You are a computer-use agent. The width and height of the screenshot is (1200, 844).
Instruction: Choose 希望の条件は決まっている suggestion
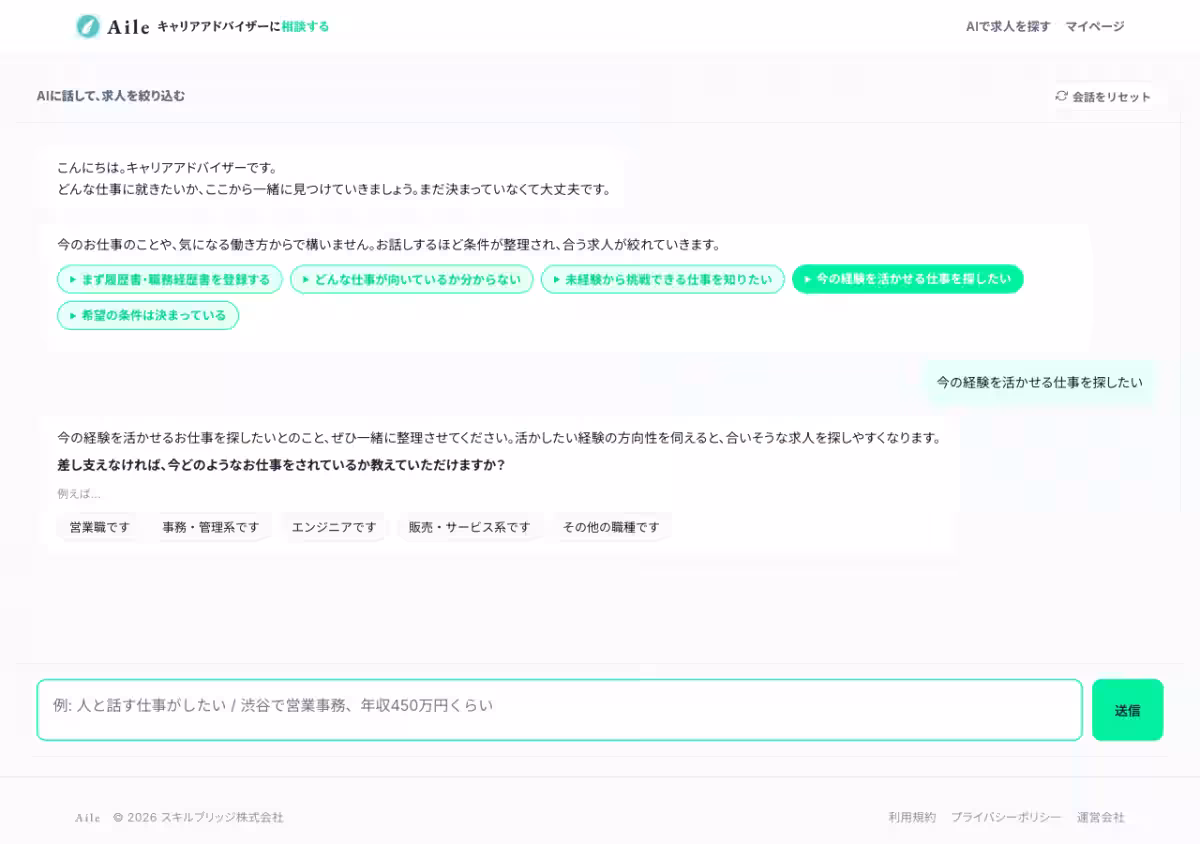pos(148,315)
